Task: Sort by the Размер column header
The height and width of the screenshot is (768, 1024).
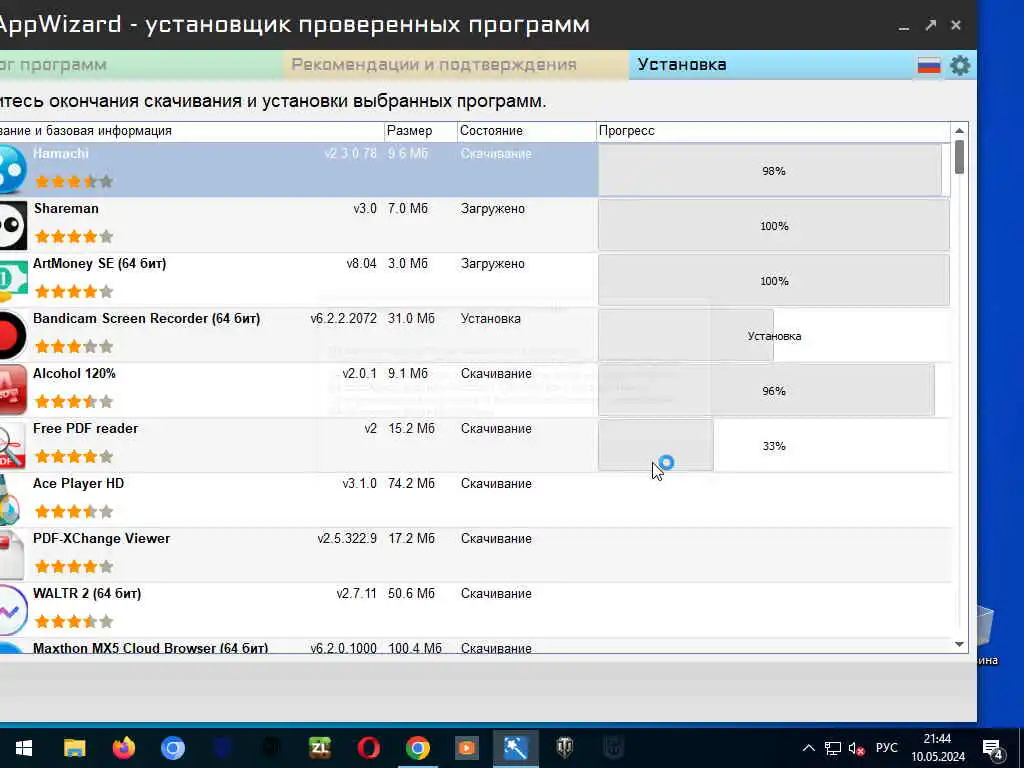Action: pyautogui.click(x=421, y=131)
